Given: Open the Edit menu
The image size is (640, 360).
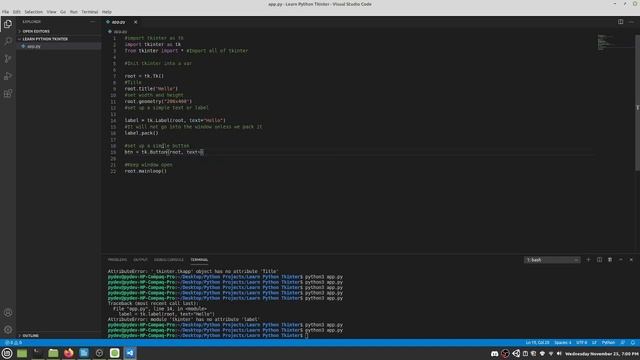Looking at the screenshot, I should tap(17, 12).
